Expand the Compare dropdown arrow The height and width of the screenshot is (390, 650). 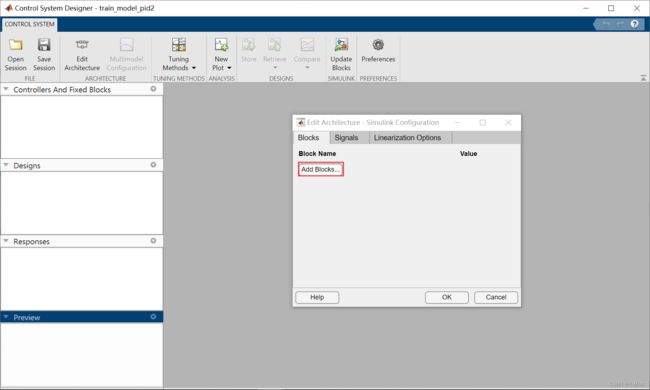307,68
